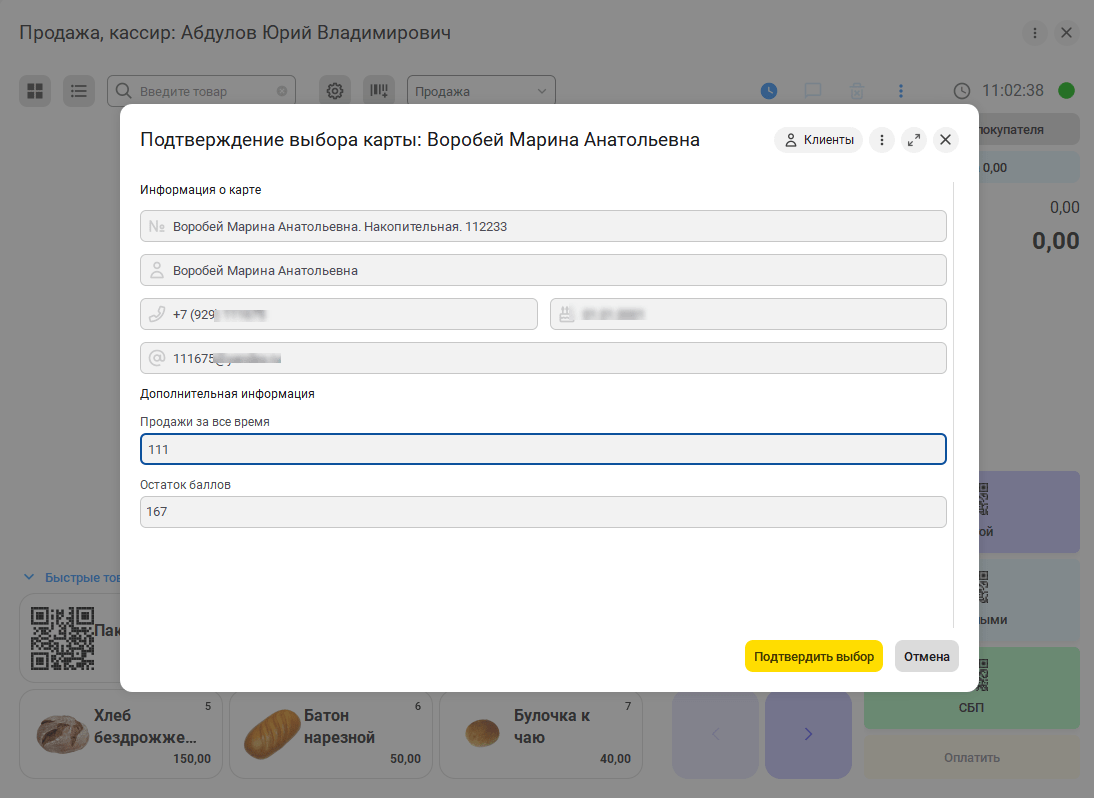The image size is (1094, 798).
Task: Click the Клиенты button in dialog header
Action: coord(818,140)
